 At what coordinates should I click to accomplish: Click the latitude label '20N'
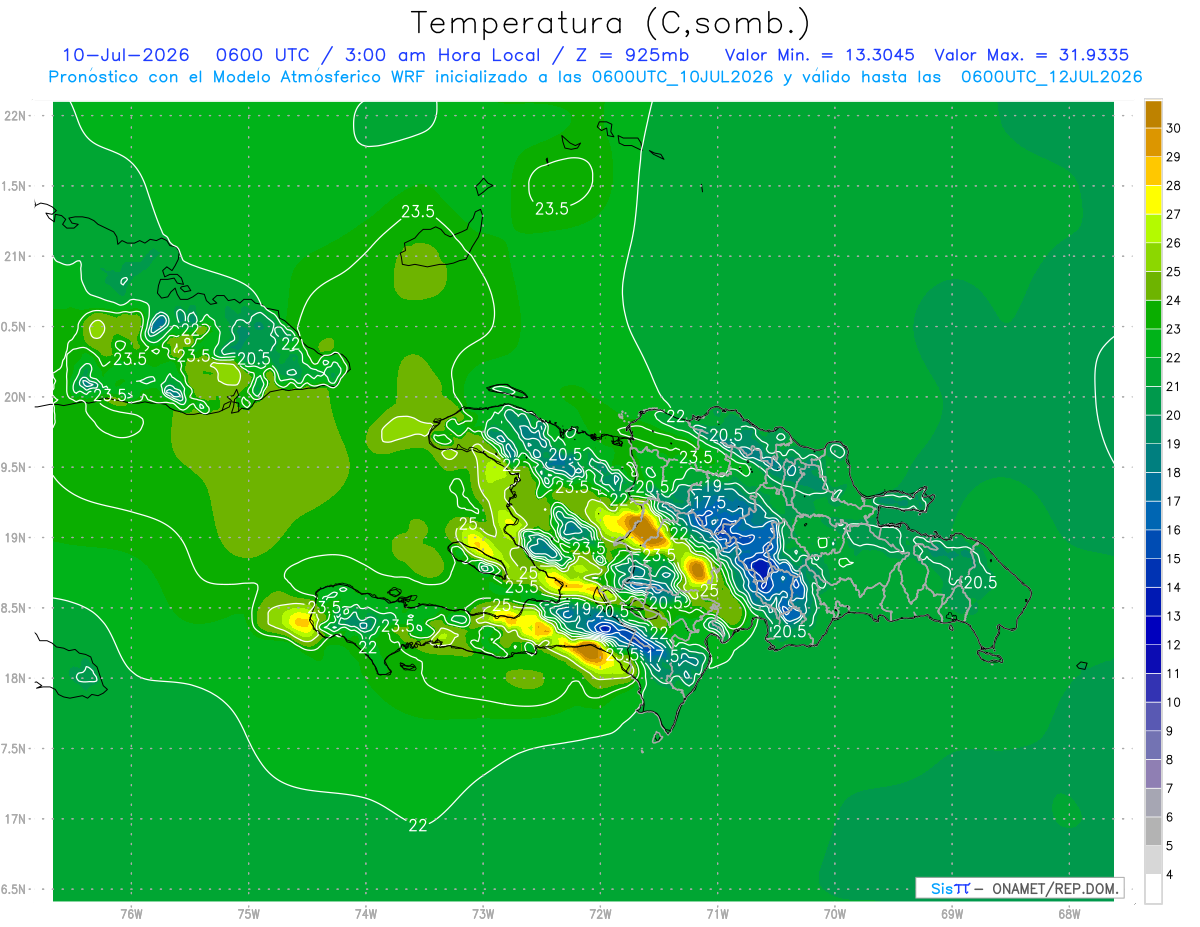(17, 397)
